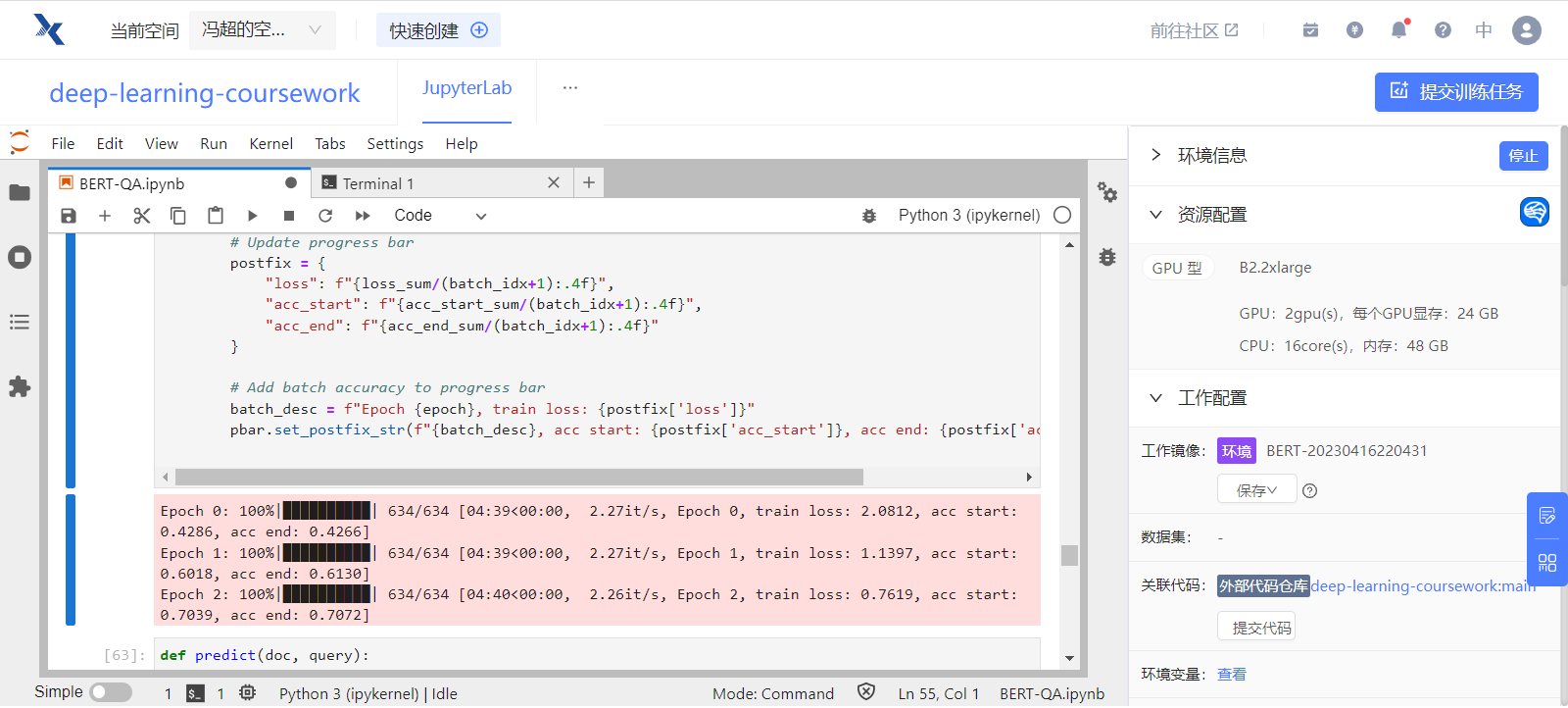The width and height of the screenshot is (1568, 708).
Task: Switch interface language with the 中 toggle
Action: (1484, 30)
